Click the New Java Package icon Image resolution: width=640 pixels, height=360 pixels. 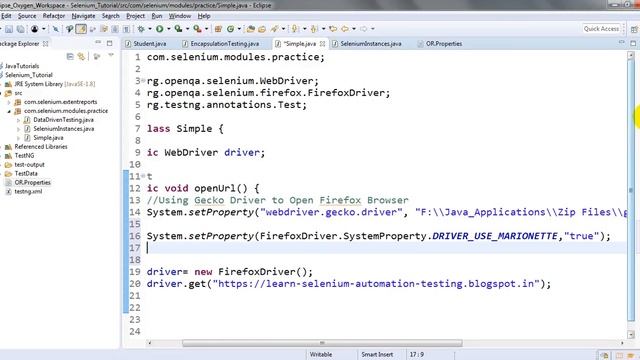[218, 29]
